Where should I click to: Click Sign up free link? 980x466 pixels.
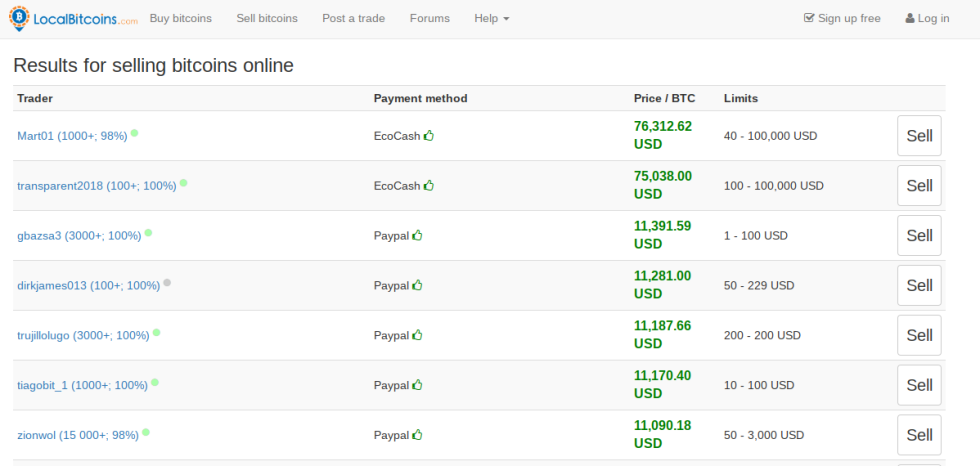click(x=842, y=18)
